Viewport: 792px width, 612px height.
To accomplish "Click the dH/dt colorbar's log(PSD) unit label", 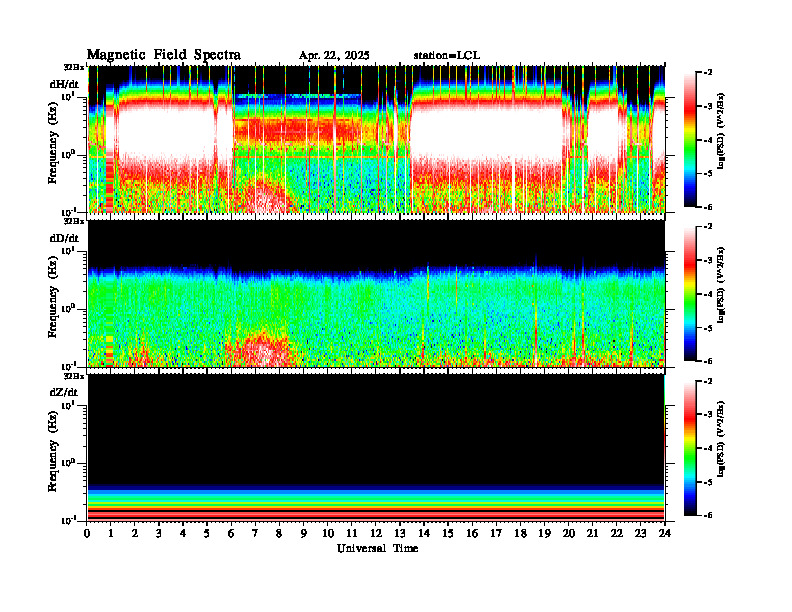I will click(x=721, y=130).
